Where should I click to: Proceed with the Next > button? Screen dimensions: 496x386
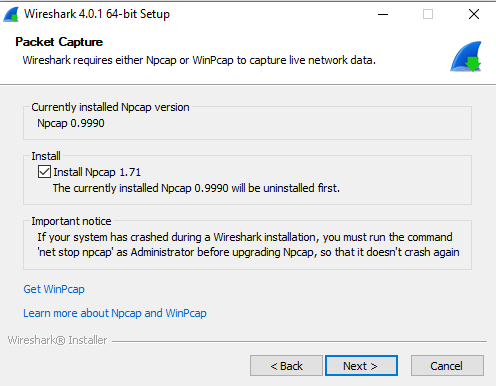coord(361,366)
